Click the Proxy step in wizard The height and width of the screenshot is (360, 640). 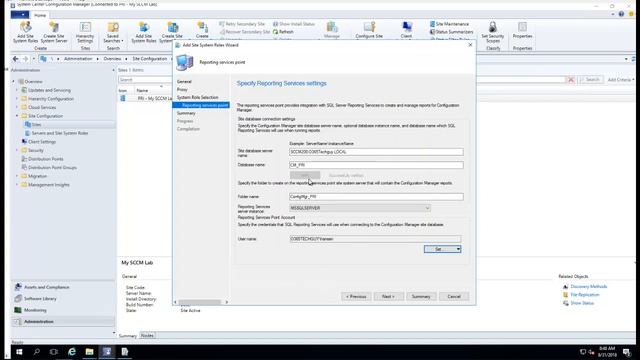click(x=182, y=89)
